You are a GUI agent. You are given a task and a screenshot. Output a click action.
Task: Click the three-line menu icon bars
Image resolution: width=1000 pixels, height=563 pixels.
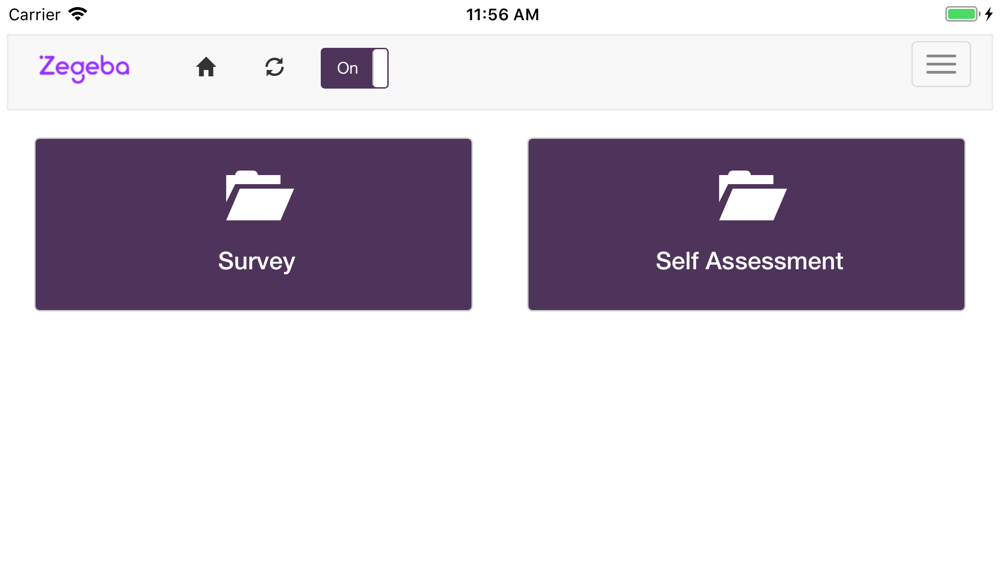pyautogui.click(x=941, y=64)
